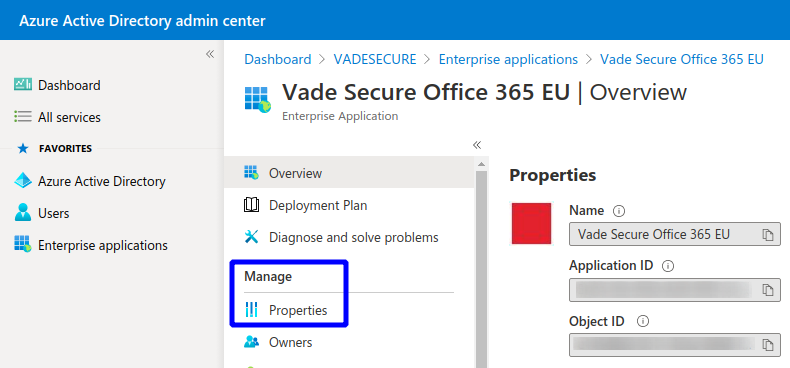Click the Azure Active Directory pyramid icon
The width and height of the screenshot is (790, 368).
pos(23,180)
